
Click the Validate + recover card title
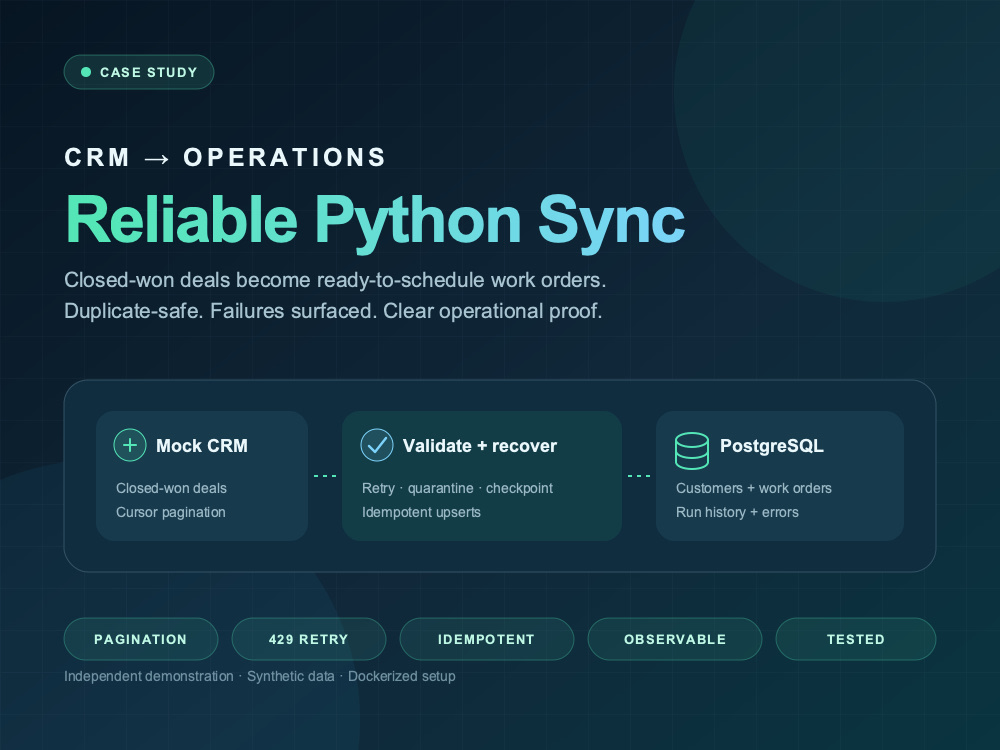coord(480,446)
